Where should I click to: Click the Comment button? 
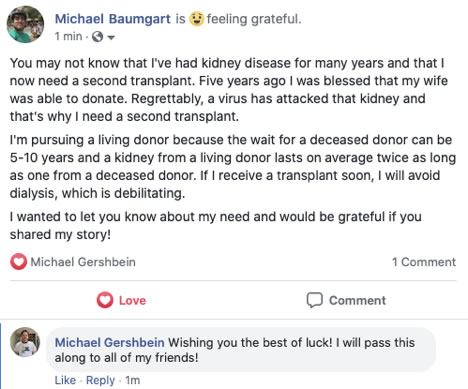pos(346,300)
